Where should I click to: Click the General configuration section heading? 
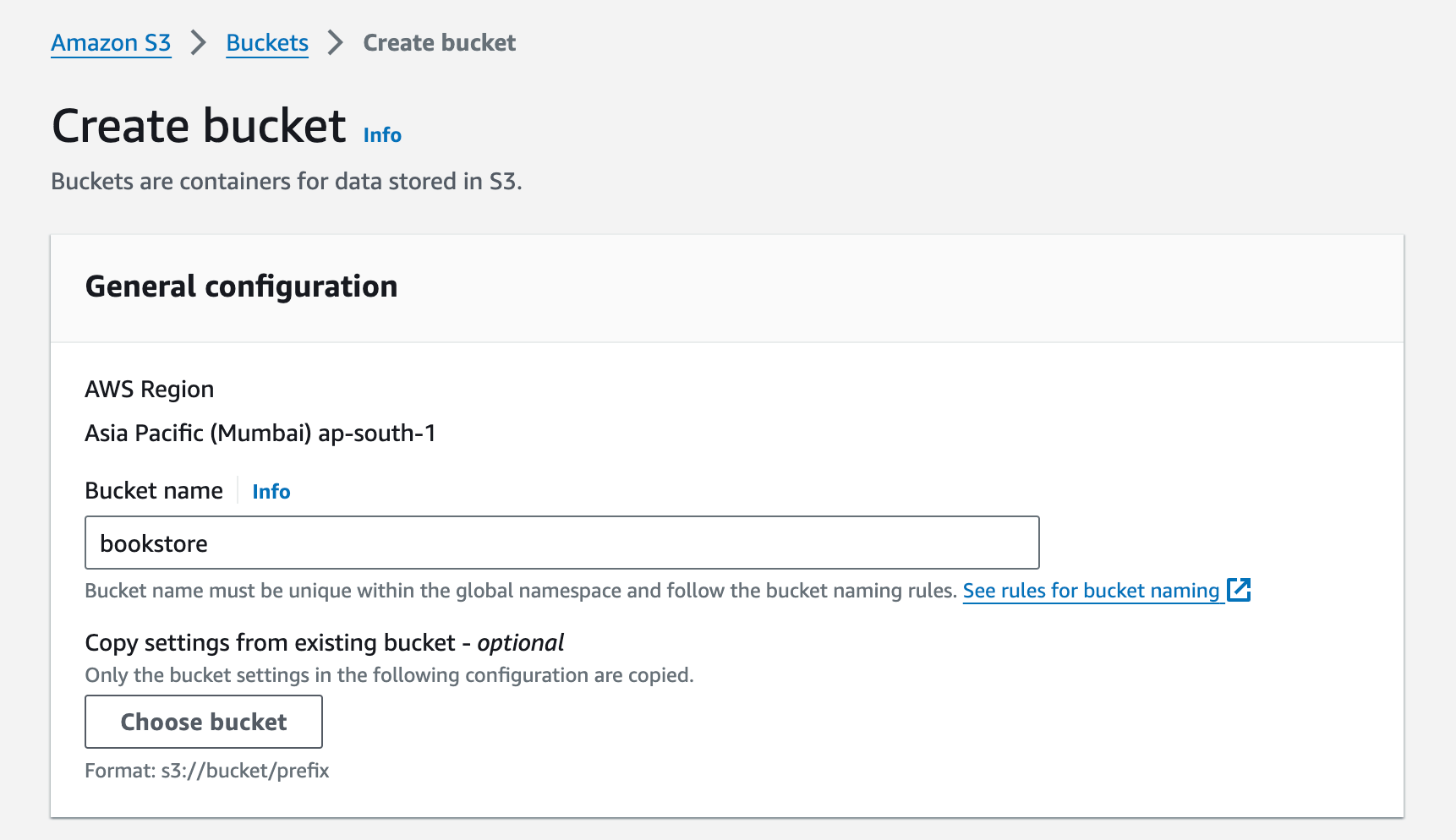point(241,286)
